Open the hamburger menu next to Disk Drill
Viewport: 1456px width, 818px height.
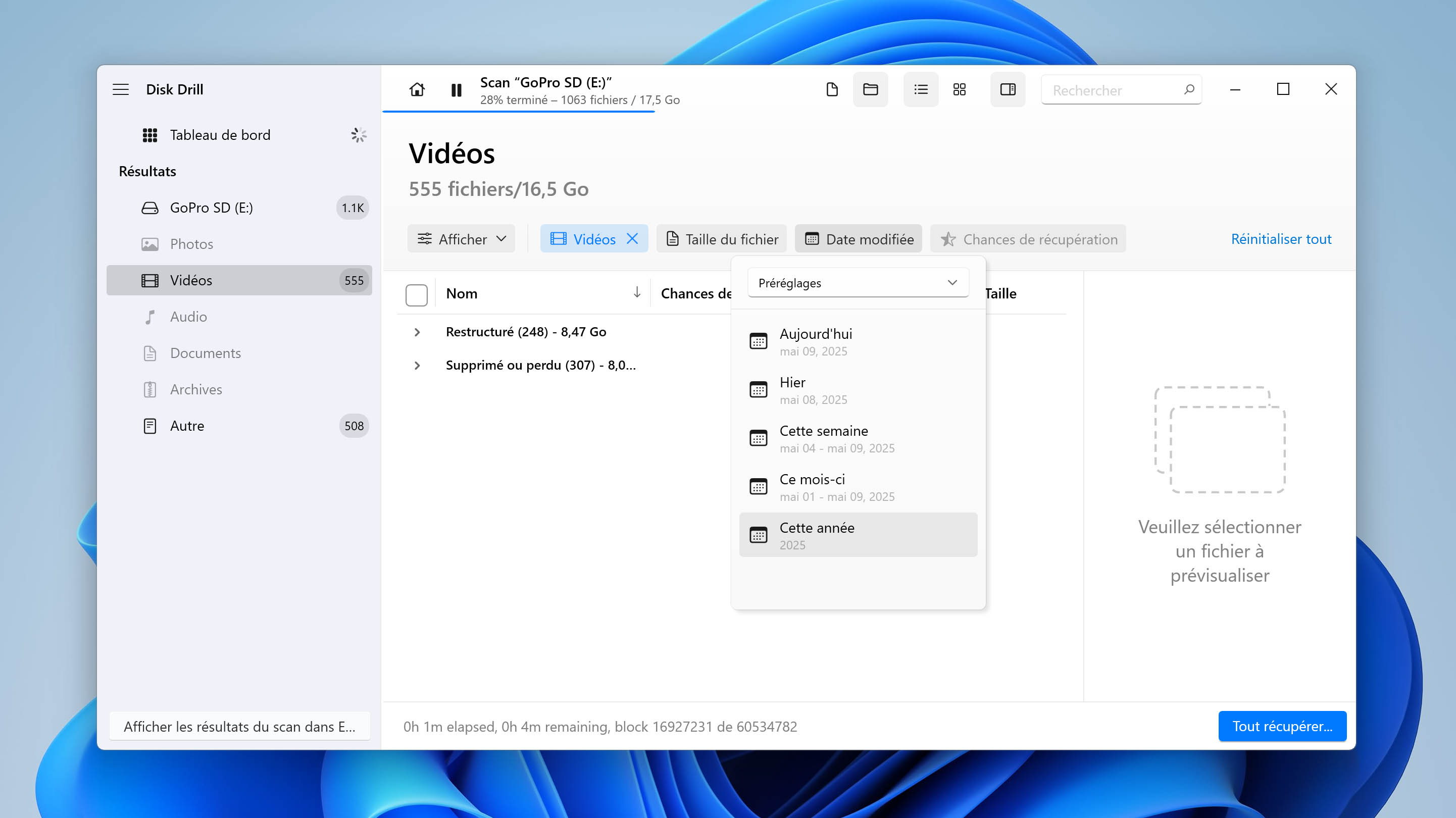point(120,89)
